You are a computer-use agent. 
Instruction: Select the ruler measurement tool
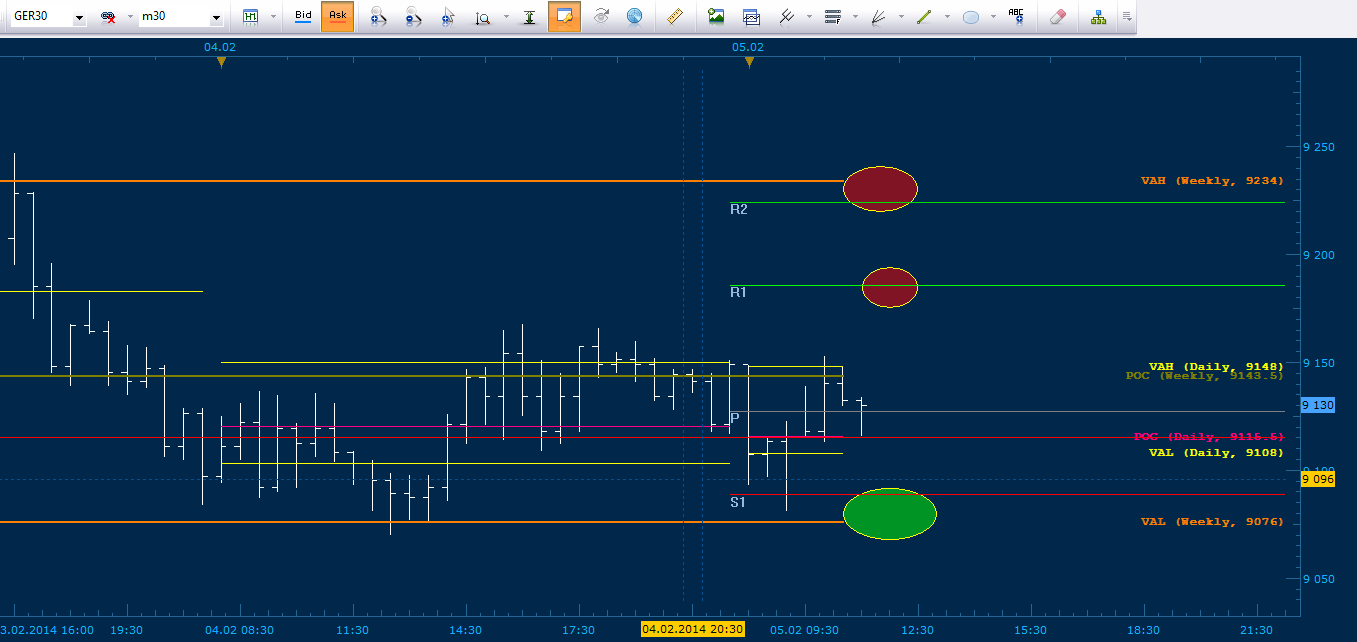click(674, 16)
